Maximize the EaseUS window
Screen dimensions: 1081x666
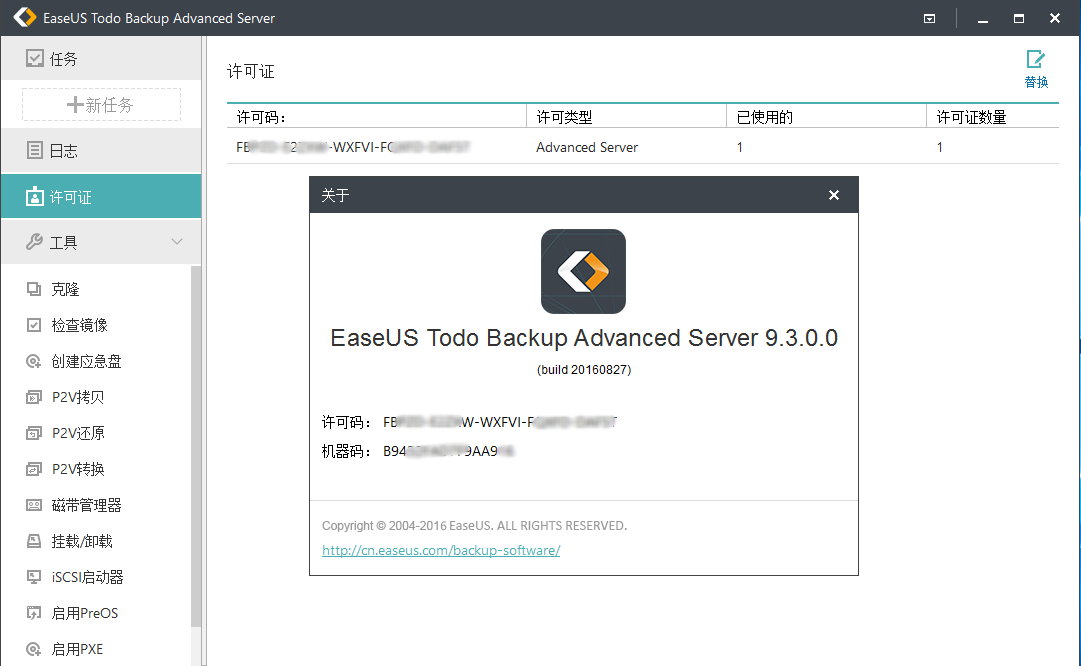coord(1018,19)
